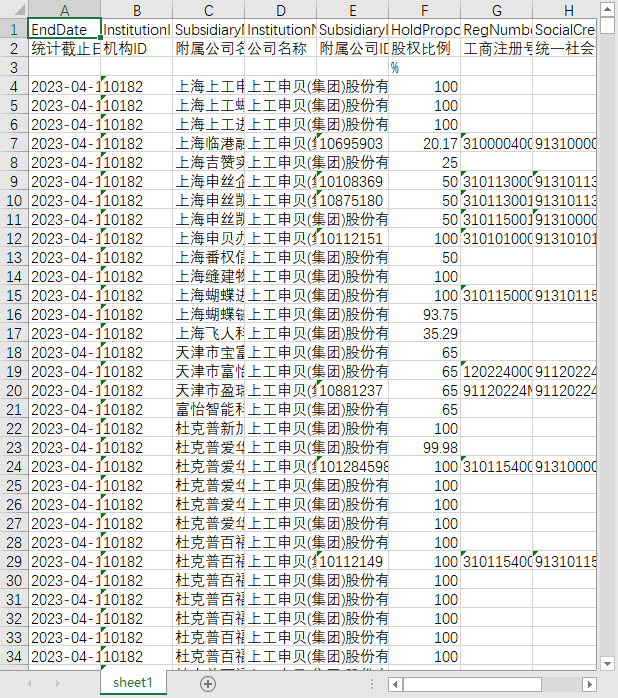618x698 pixels.
Task: Select the 统一社会 header cell in H2
Action: pos(565,48)
